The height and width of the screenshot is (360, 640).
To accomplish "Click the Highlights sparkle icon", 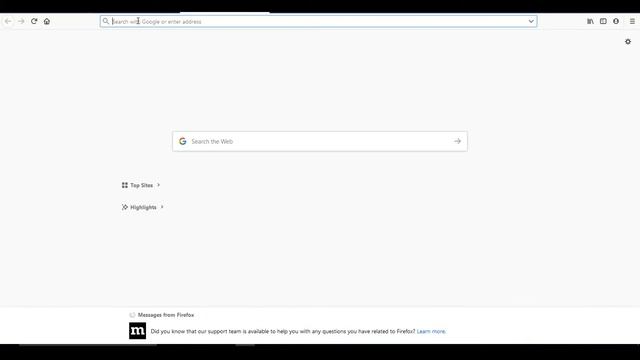I will 124,207.
